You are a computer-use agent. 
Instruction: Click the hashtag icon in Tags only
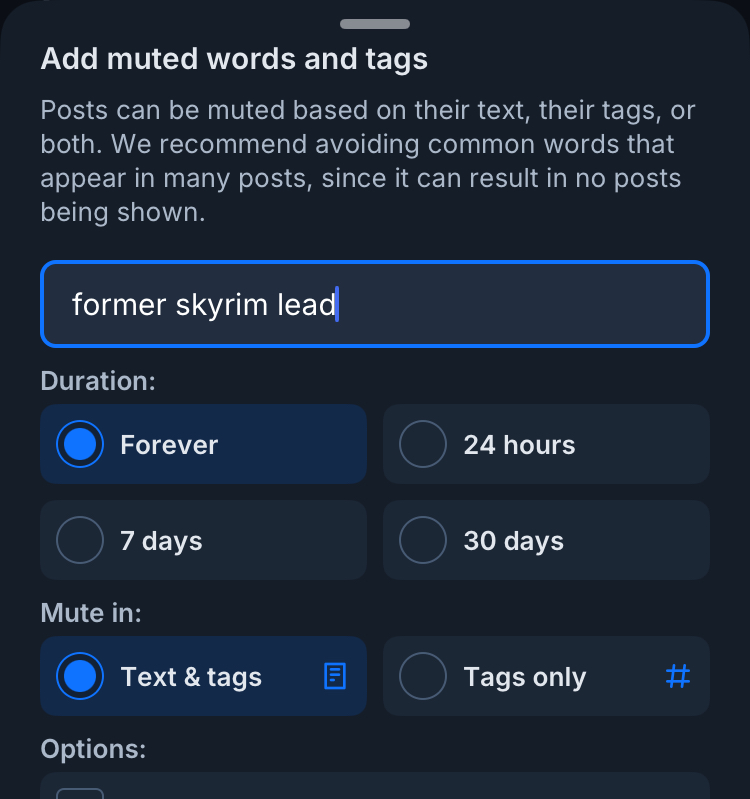(x=678, y=677)
